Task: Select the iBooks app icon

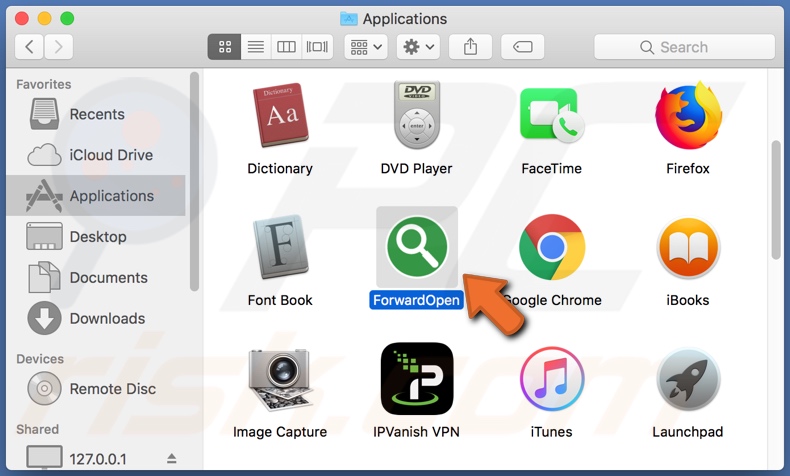Action: [x=688, y=248]
